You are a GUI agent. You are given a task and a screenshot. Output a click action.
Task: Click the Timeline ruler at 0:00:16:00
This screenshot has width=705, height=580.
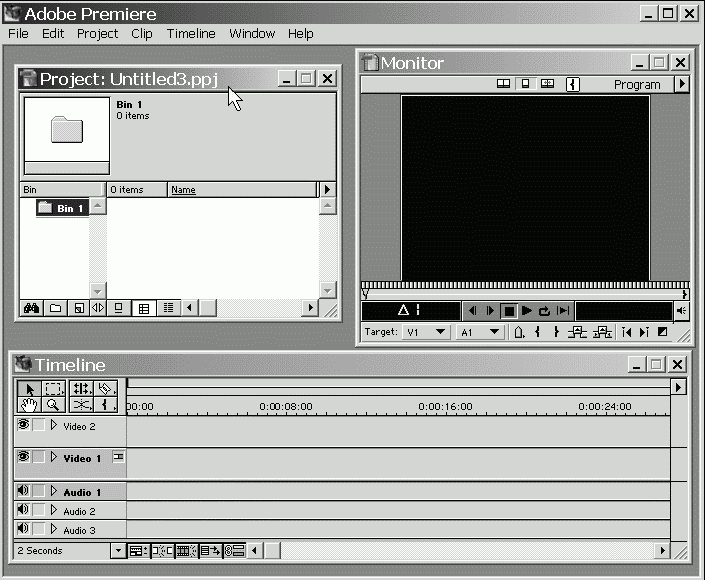[x=445, y=407]
